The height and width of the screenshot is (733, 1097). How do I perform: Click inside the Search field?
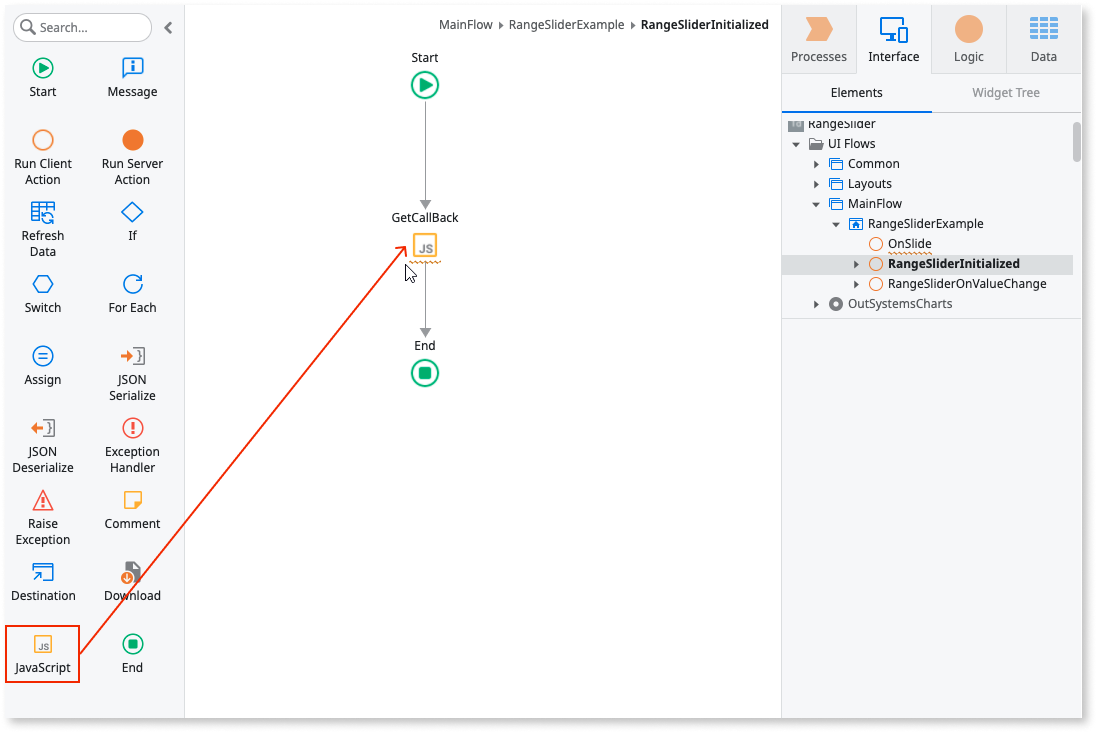pyautogui.click(x=80, y=27)
